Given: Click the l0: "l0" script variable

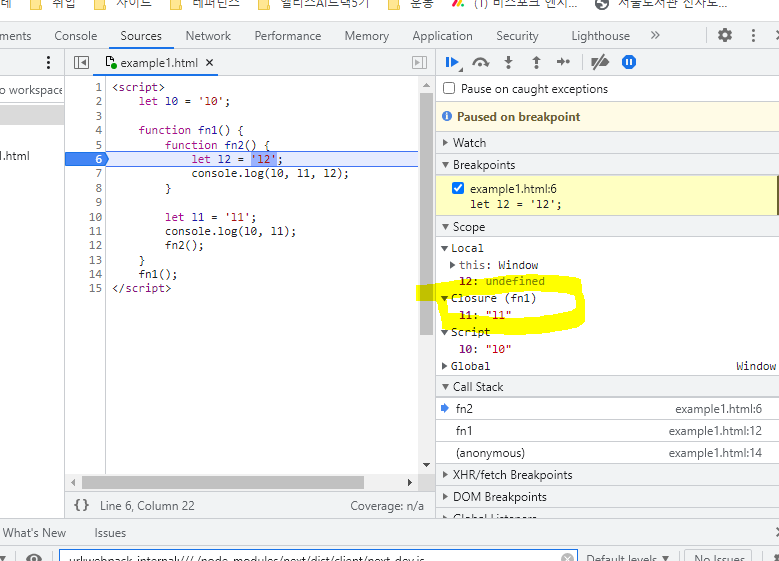Looking at the screenshot, I should (485, 349).
